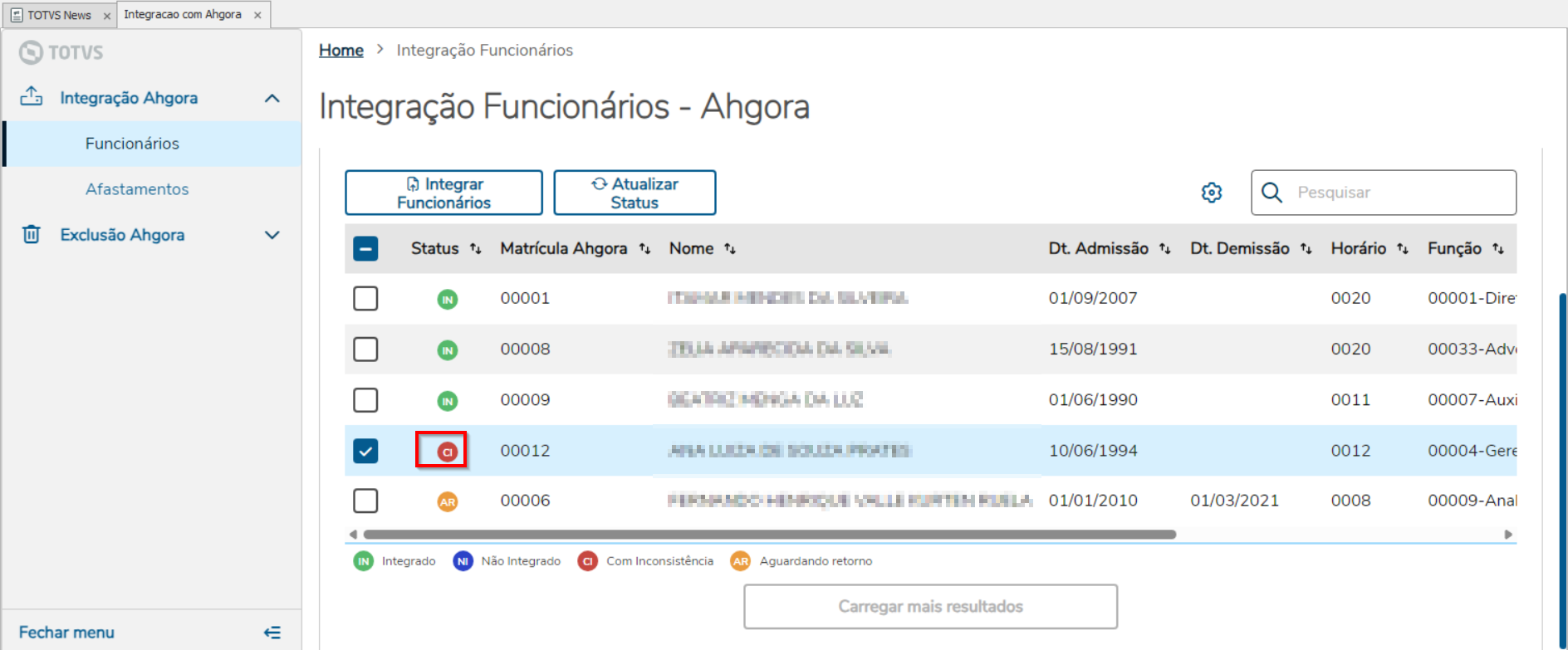Click the Com Inconsistência legend icon

pos(588,561)
